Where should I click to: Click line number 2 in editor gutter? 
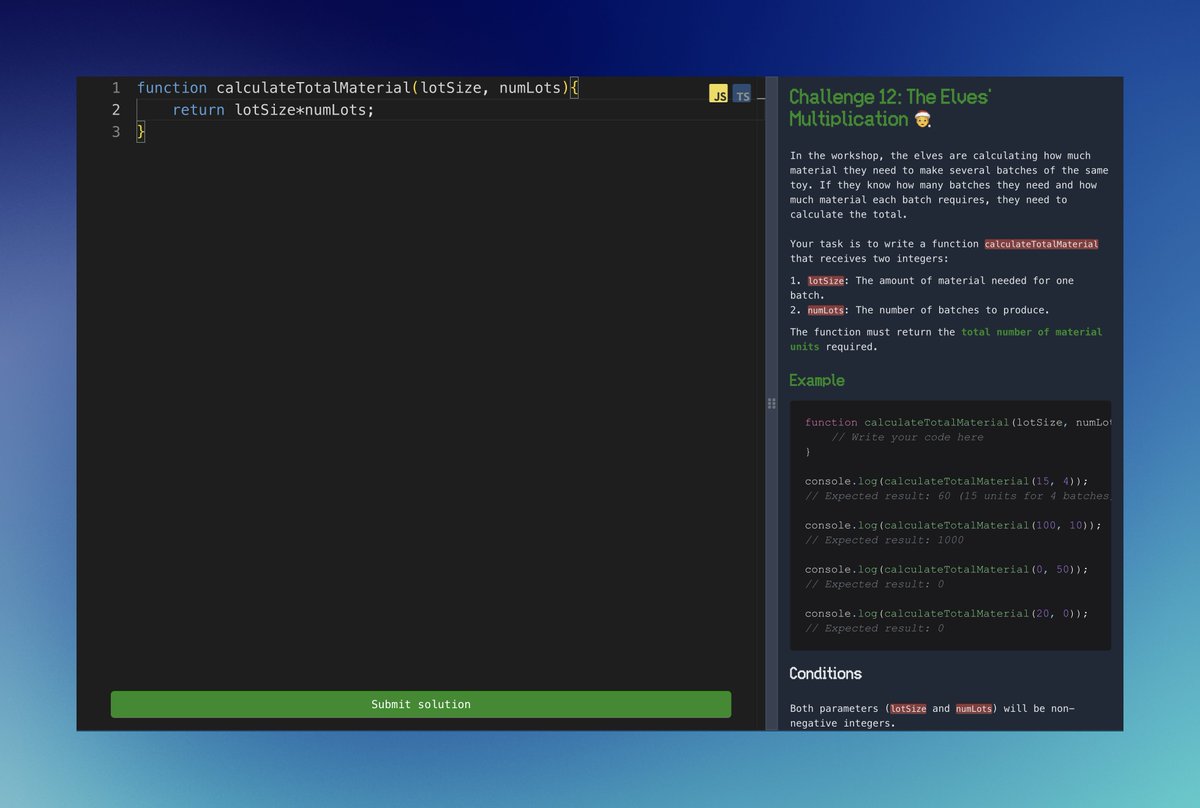[x=116, y=110]
